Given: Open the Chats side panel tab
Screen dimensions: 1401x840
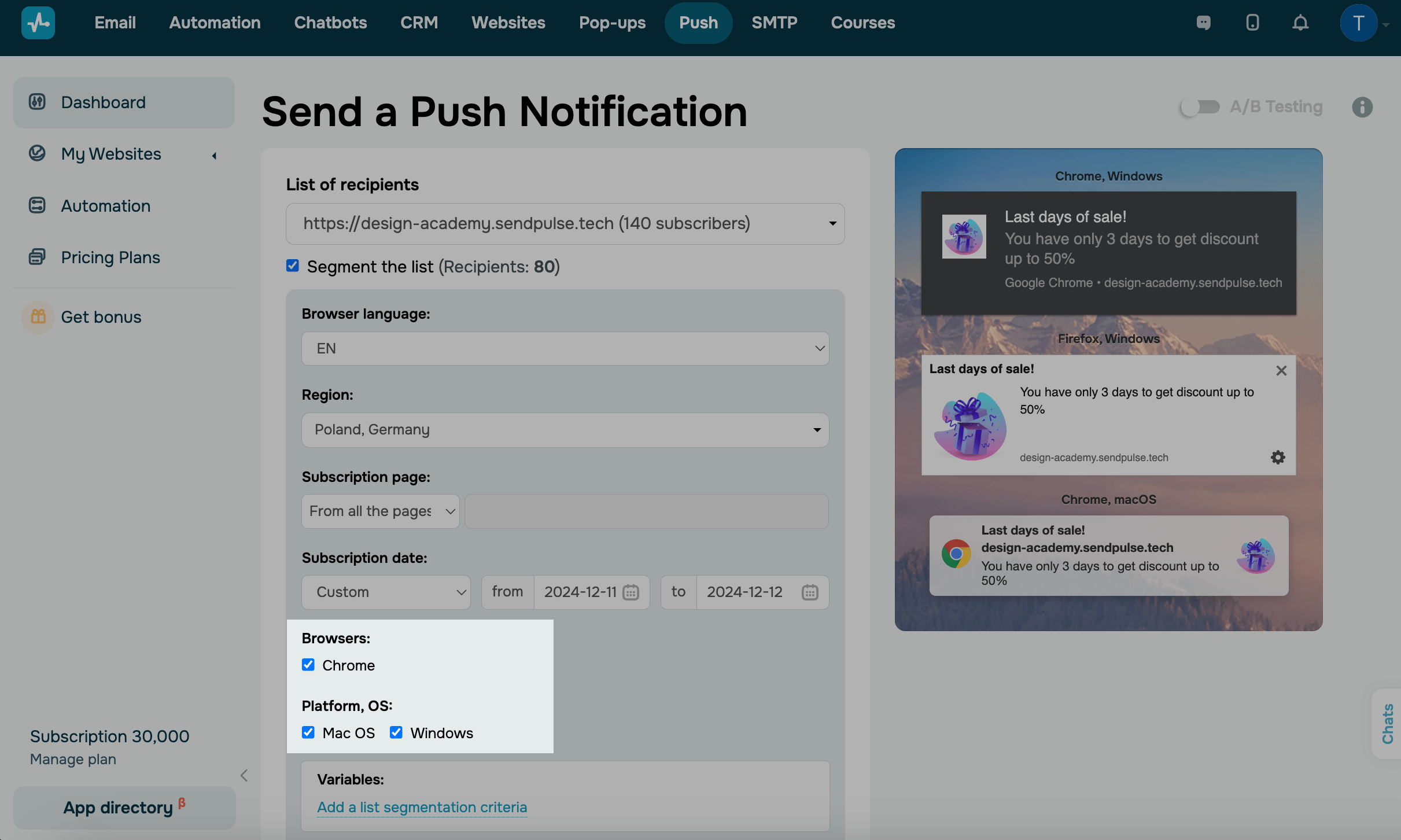Looking at the screenshot, I should pos(1387,723).
